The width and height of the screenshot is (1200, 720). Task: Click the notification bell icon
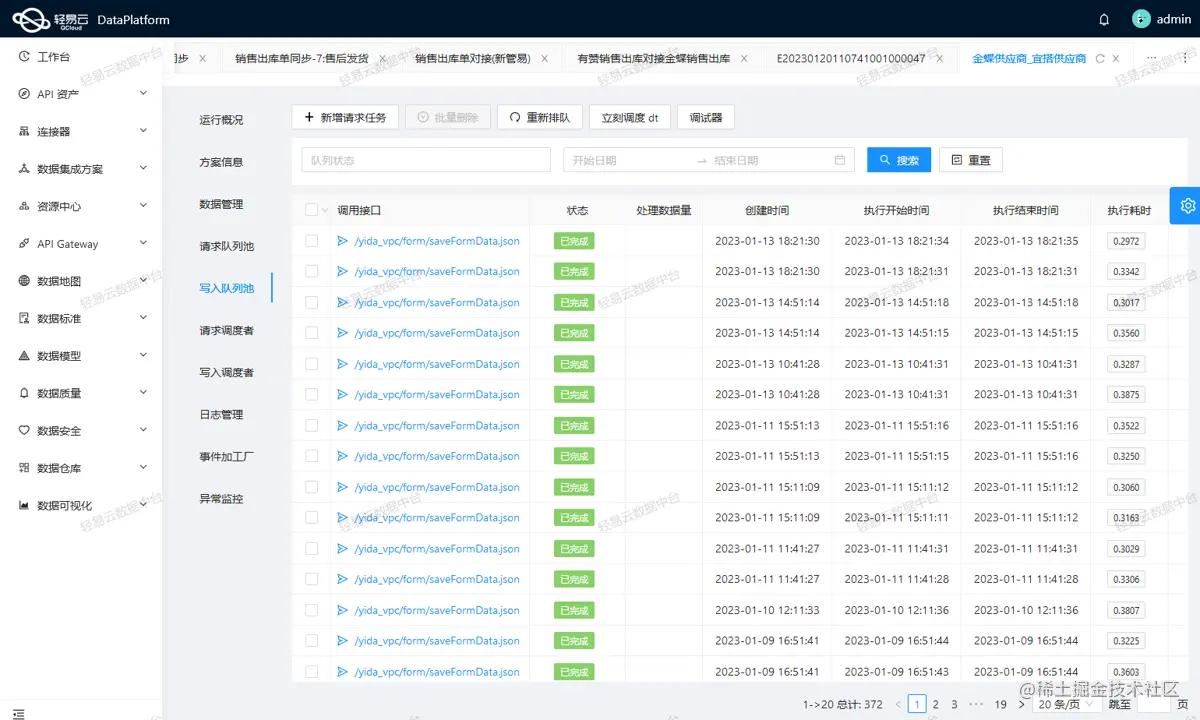tap(1103, 17)
